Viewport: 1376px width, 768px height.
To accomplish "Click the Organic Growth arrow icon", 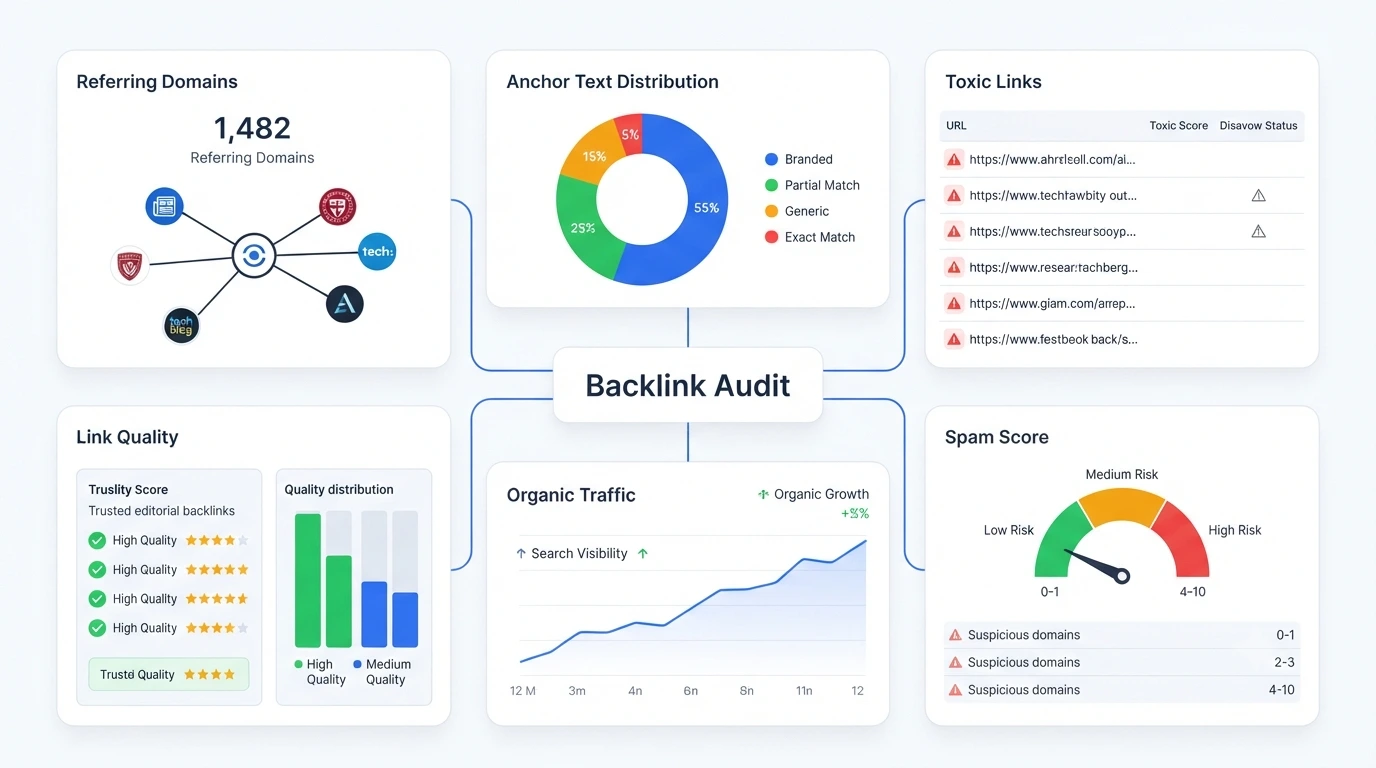I will (x=763, y=494).
